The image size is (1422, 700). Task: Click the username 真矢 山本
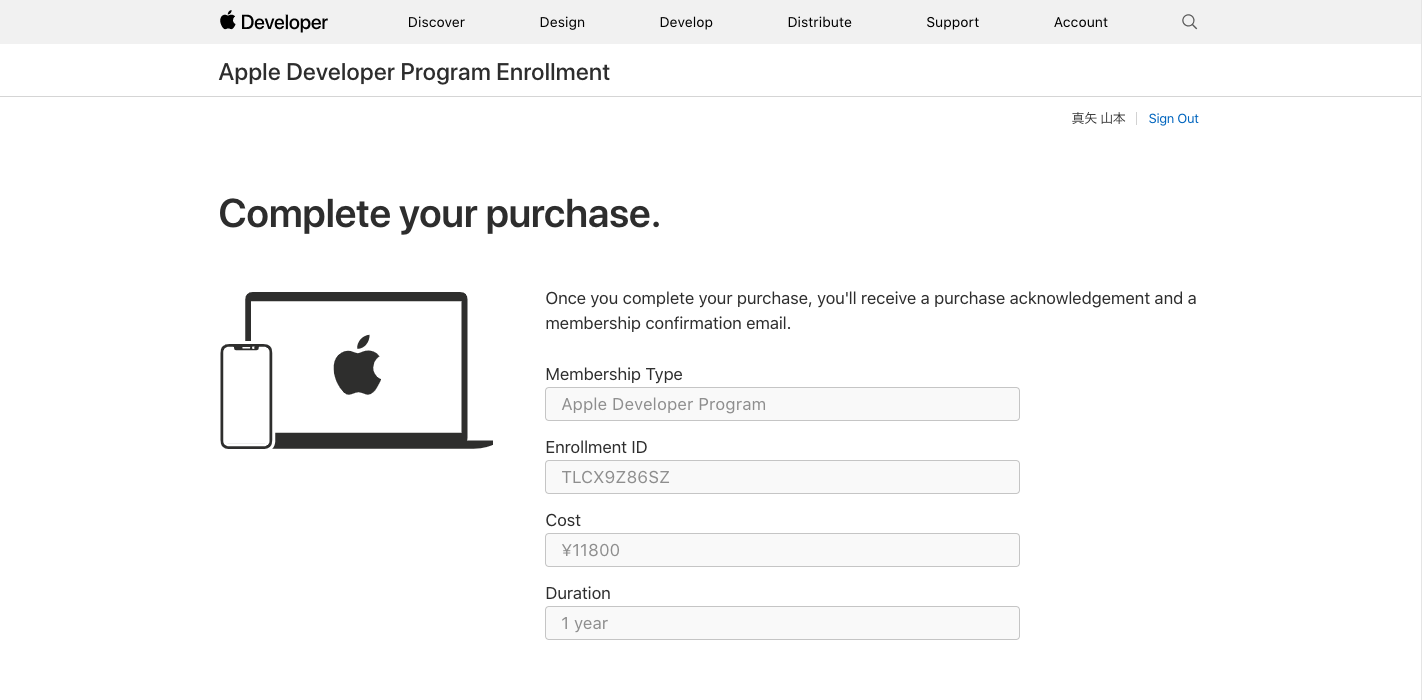[1098, 118]
